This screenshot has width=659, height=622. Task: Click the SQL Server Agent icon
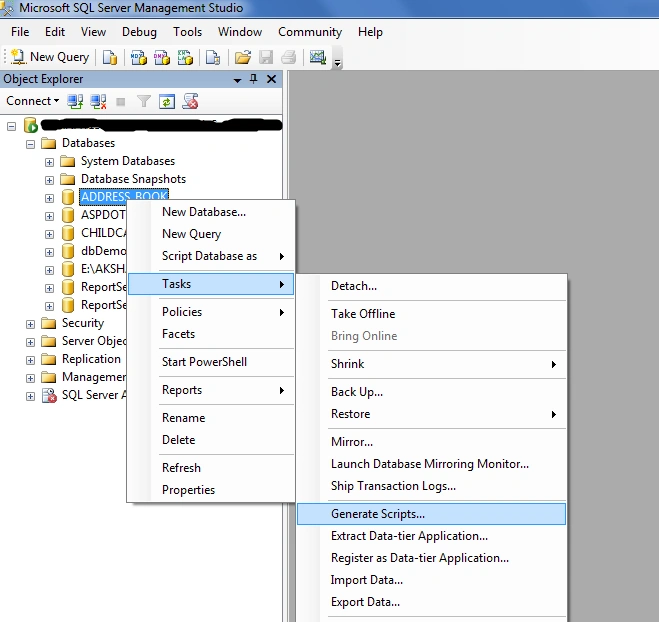[x=49, y=395]
